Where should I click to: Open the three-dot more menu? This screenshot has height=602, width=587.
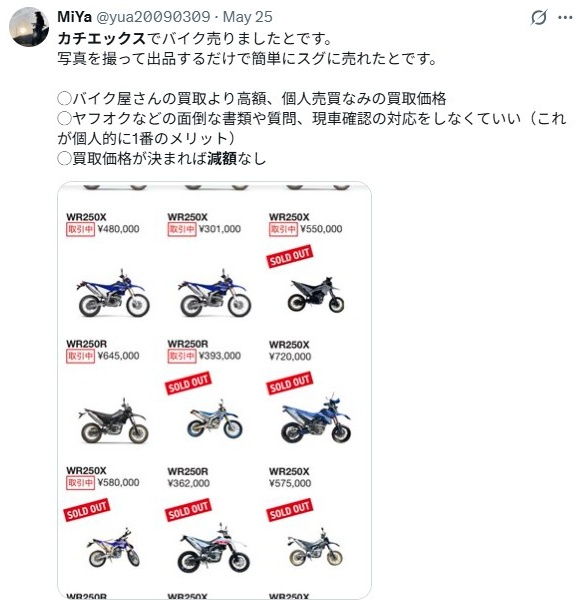(x=565, y=17)
